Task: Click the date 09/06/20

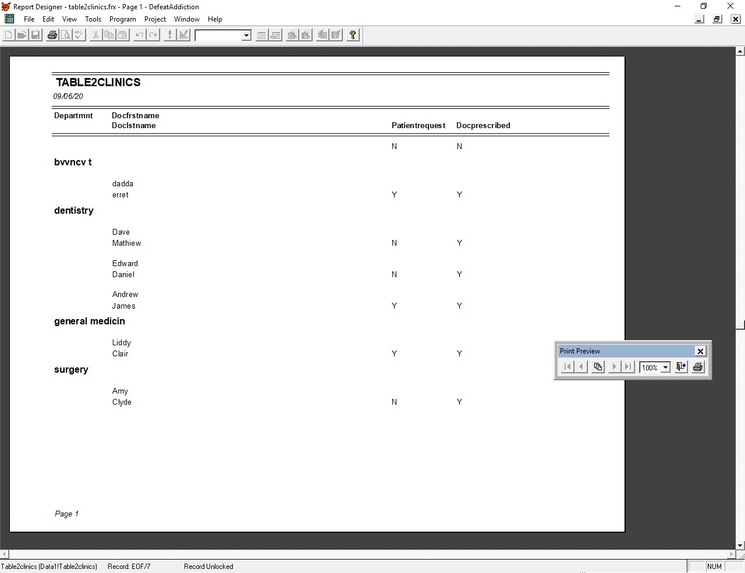Action: 68,96
